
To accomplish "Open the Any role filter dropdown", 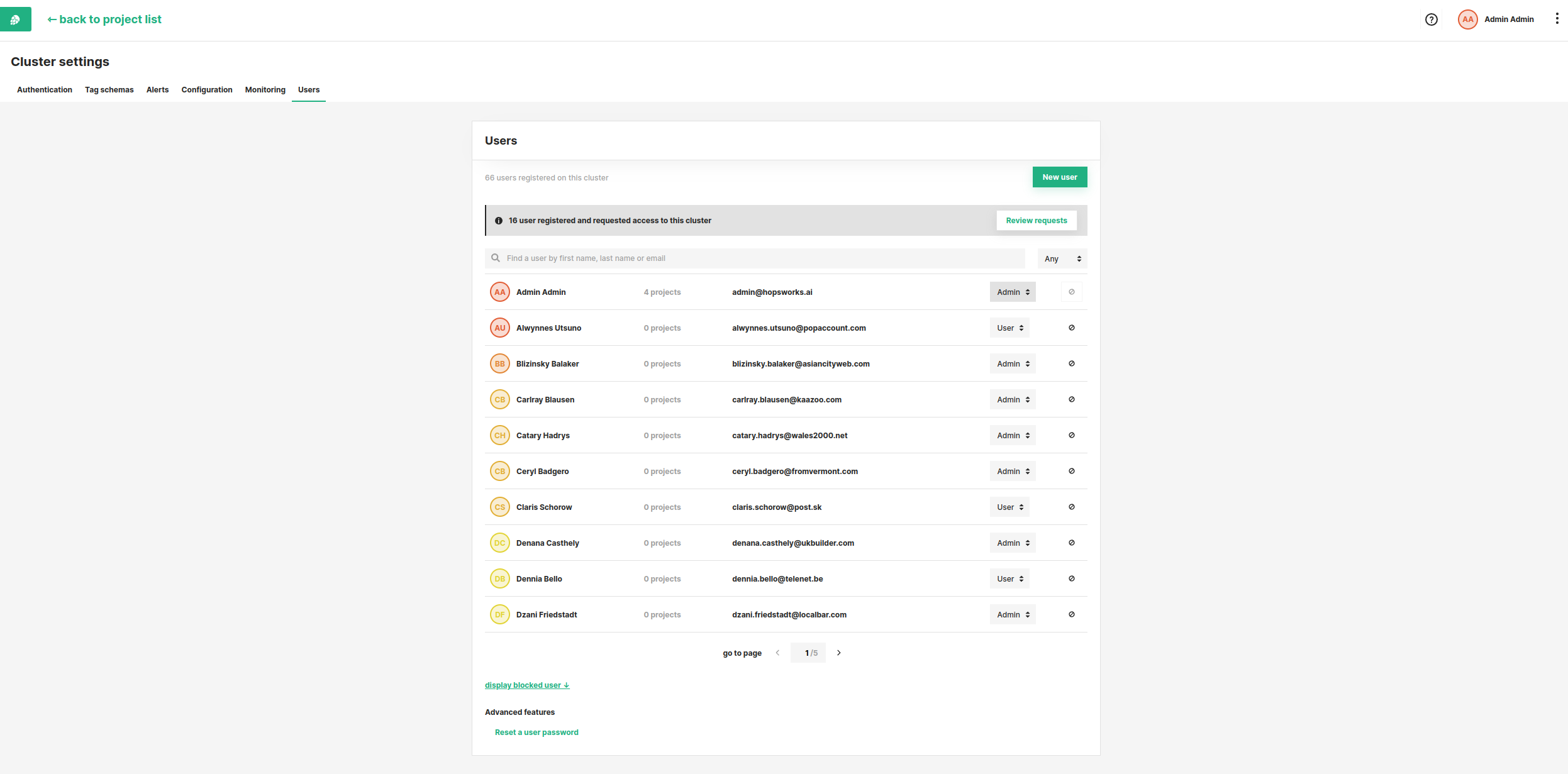I will [1062, 258].
